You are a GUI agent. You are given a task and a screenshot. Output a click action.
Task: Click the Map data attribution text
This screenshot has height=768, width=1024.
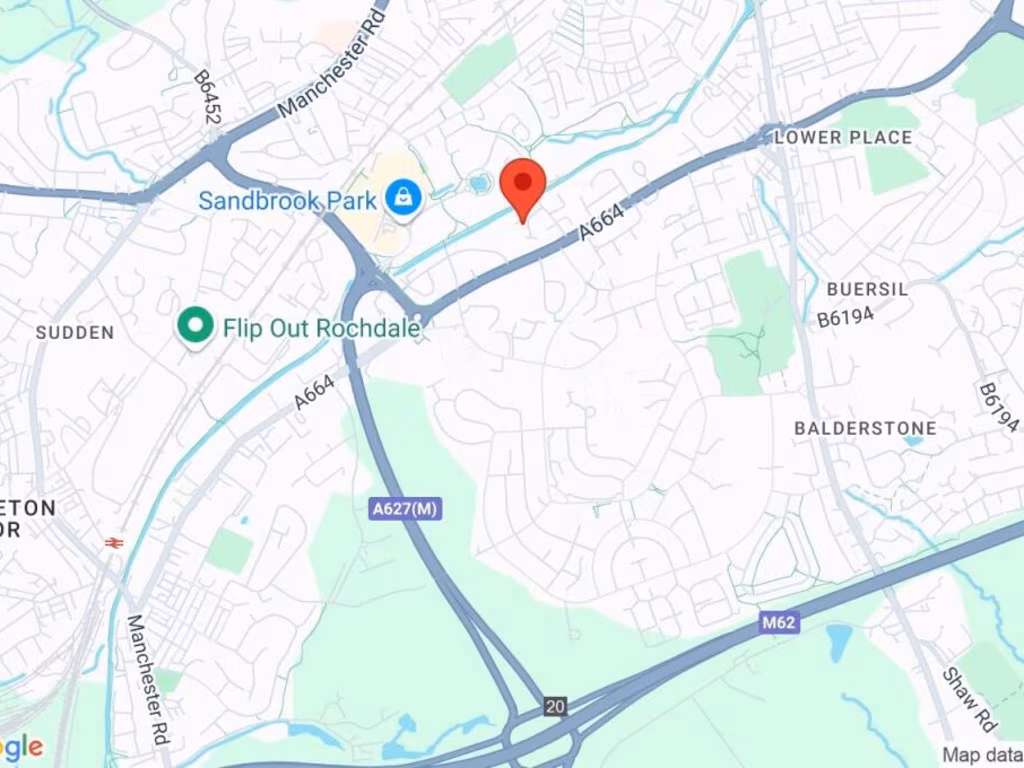tap(984, 754)
